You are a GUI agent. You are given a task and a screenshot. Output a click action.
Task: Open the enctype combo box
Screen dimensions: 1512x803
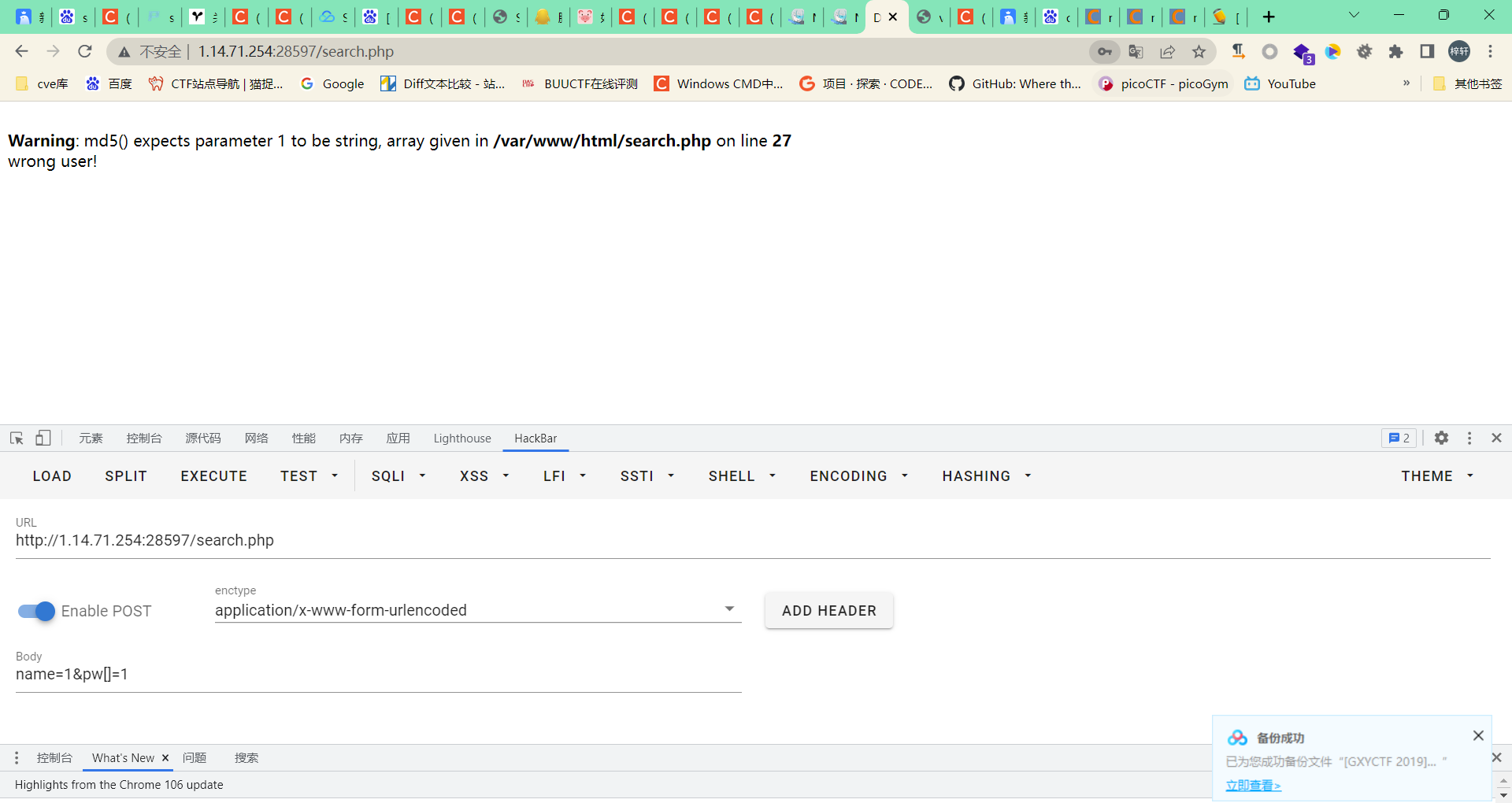[x=477, y=610]
